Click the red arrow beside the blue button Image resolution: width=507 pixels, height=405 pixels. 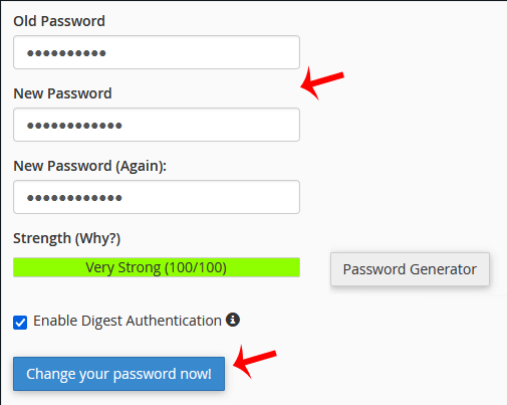(254, 361)
